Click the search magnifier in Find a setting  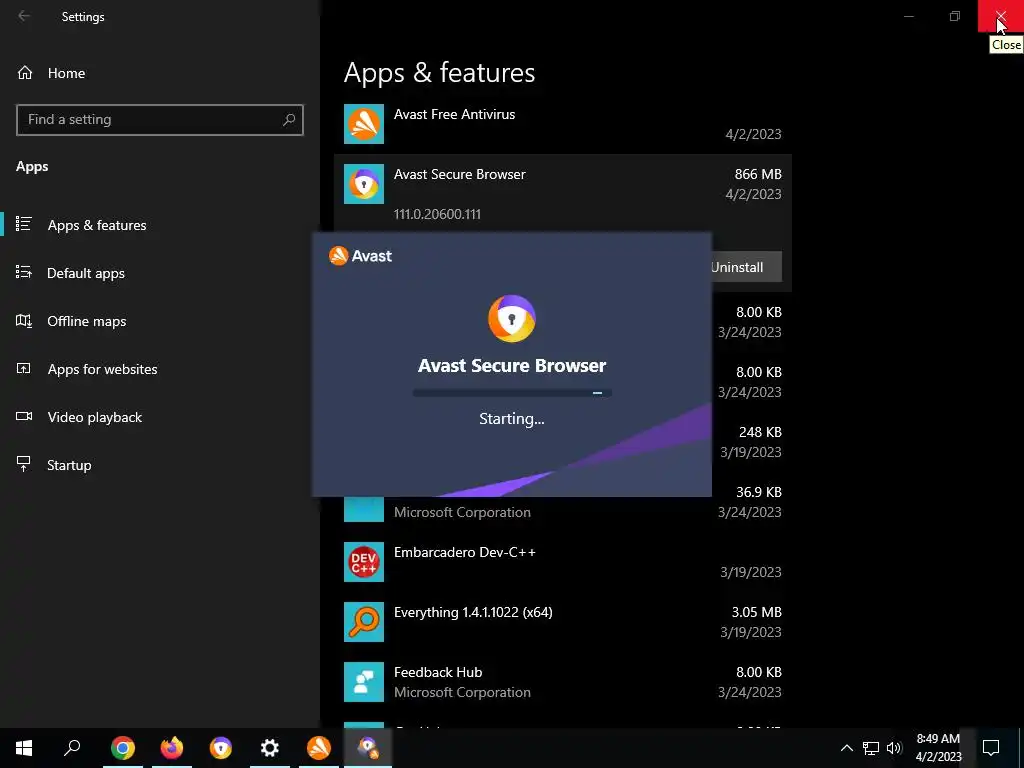click(x=289, y=120)
